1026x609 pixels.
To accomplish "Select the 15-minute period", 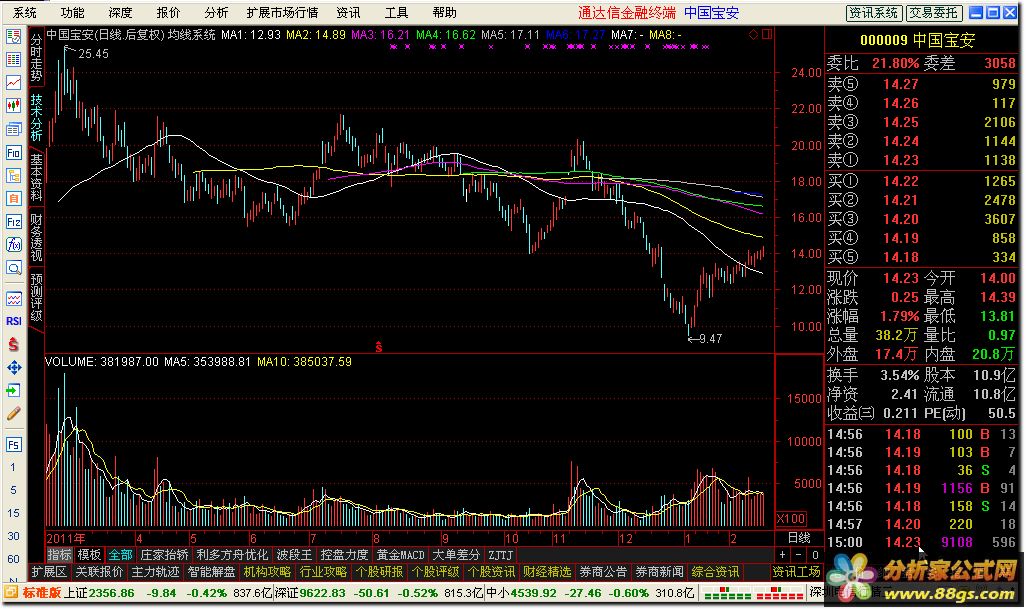I will coord(13,513).
